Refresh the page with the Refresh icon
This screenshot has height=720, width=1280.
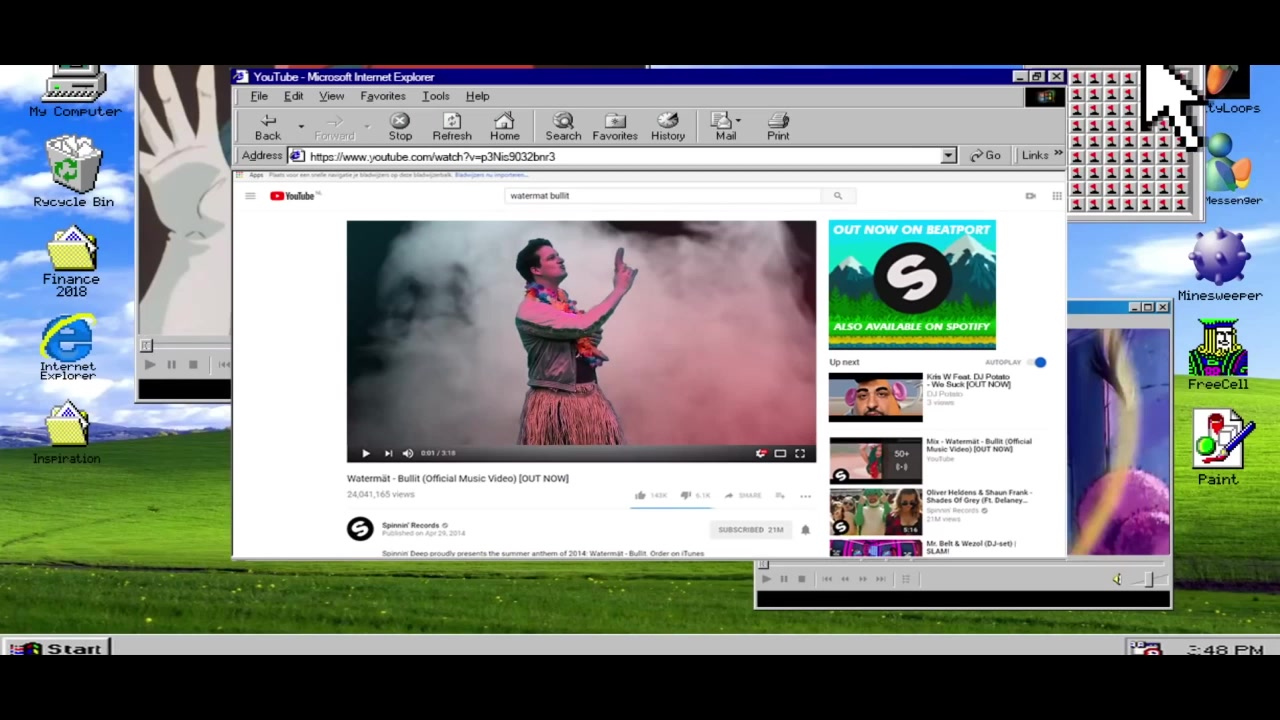(x=452, y=127)
